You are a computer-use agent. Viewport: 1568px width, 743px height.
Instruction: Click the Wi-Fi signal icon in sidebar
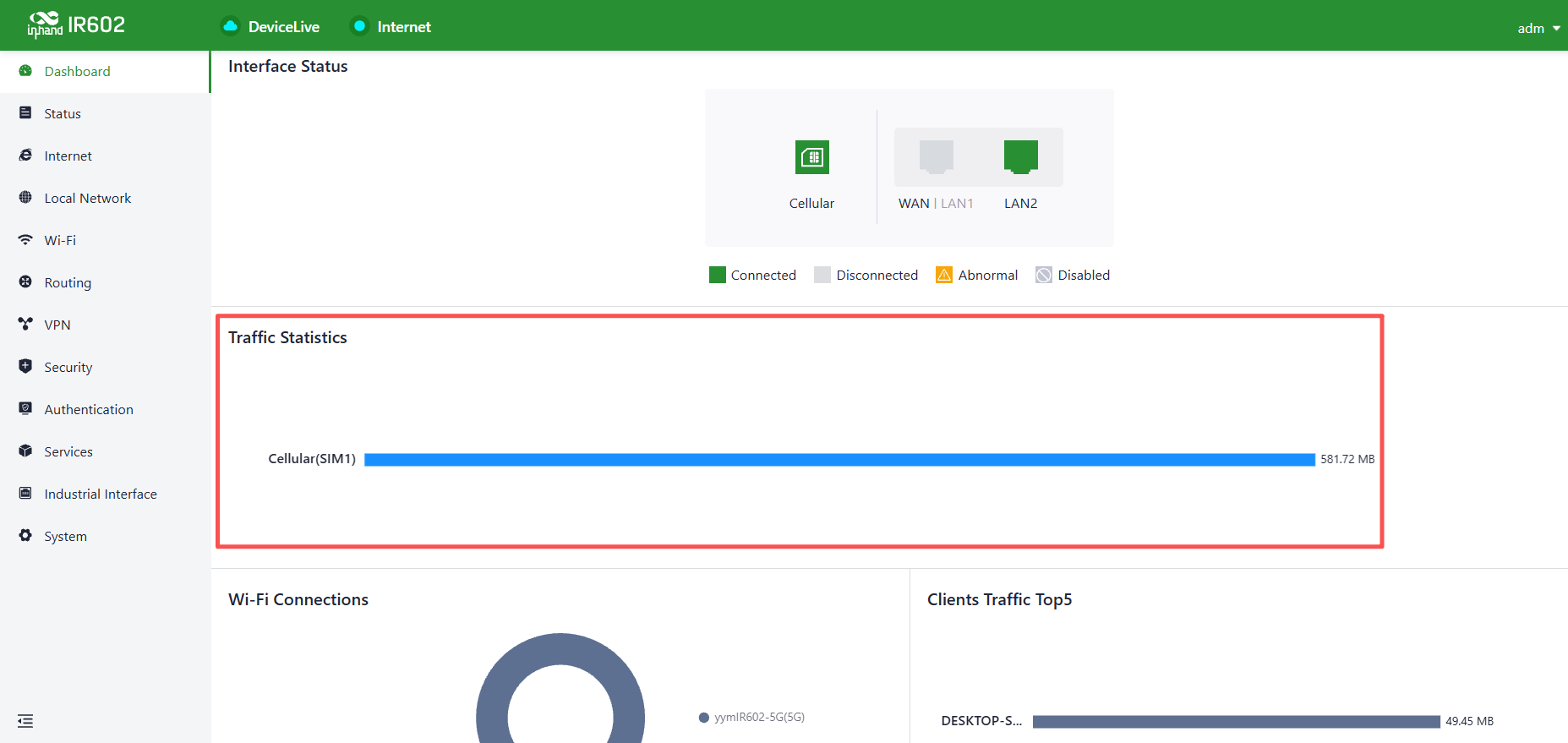click(25, 240)
